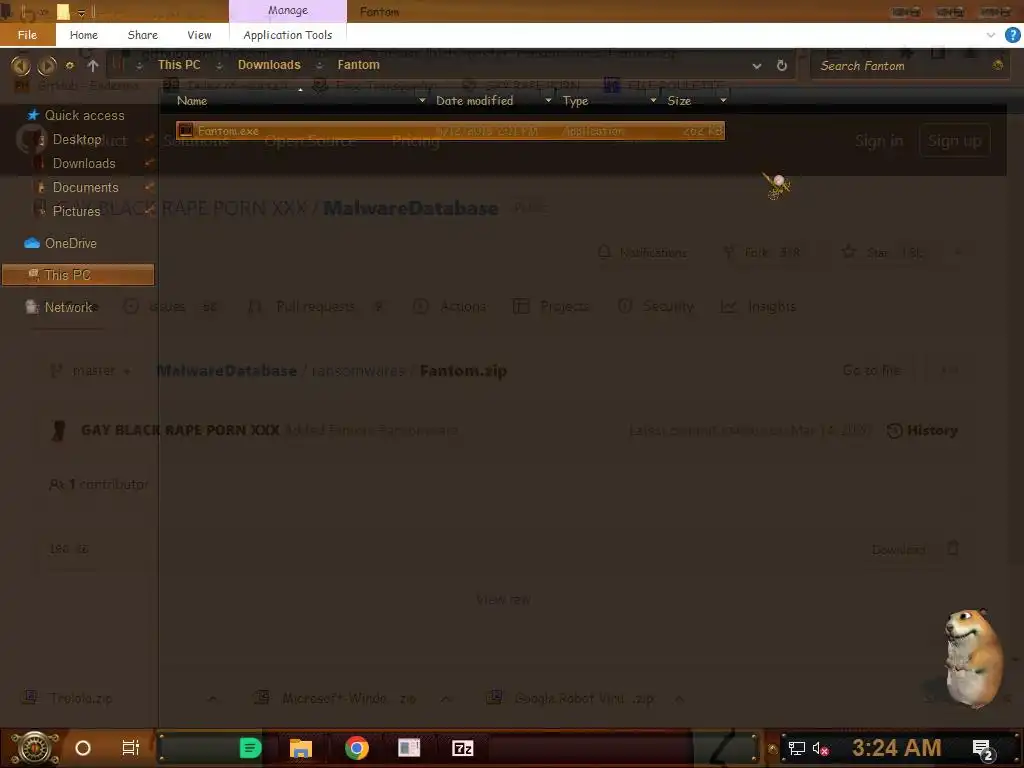The image size is (1024, 768).
Task: Open the notification center icon
Action: click(982, 749)
